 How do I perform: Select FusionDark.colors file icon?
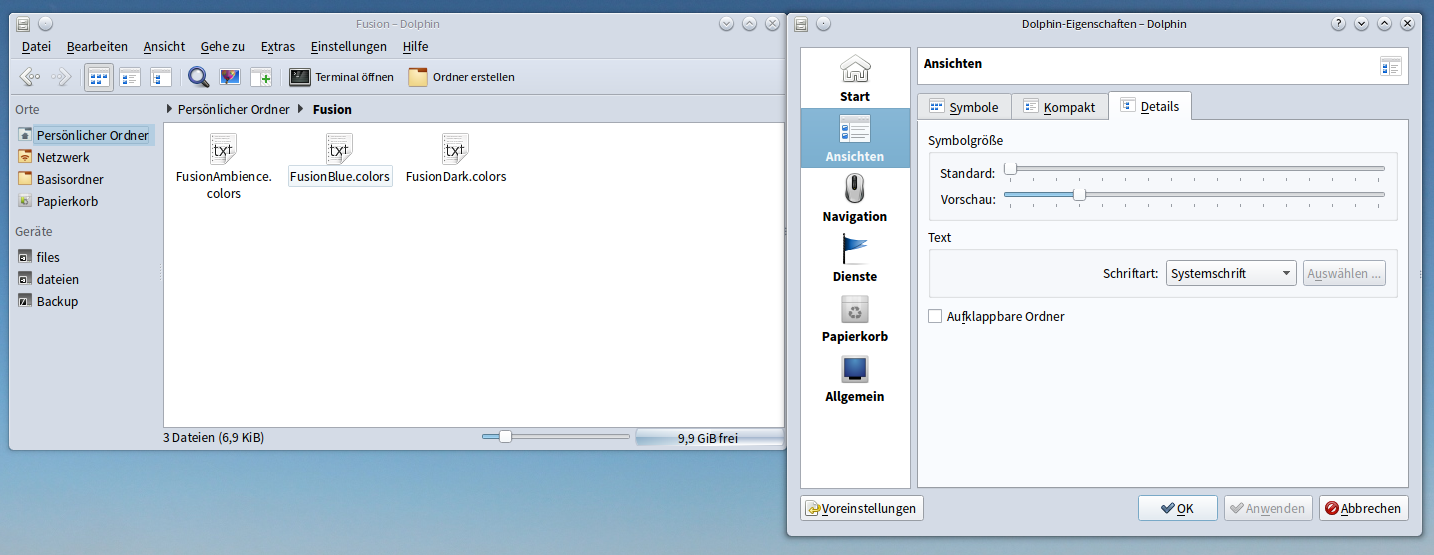455,149
